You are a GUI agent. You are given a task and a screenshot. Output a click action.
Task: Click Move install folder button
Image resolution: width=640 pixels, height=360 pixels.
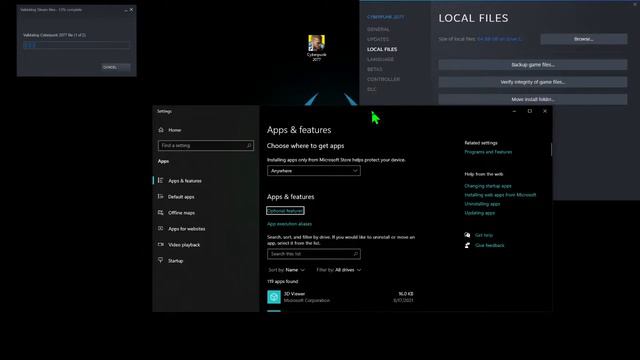pos(533,99)
